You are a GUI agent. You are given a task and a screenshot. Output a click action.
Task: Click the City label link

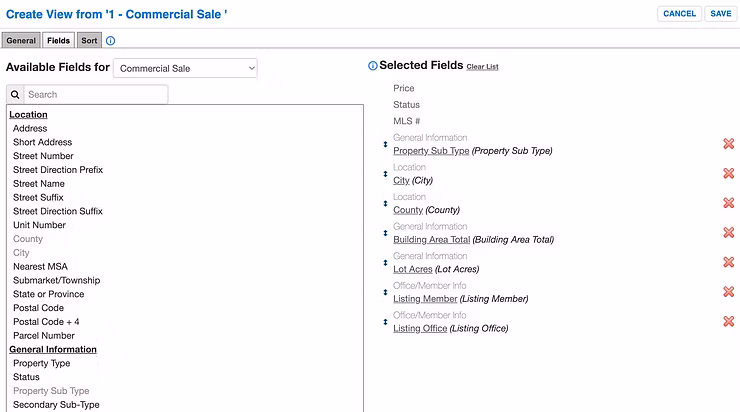point(401,180)
